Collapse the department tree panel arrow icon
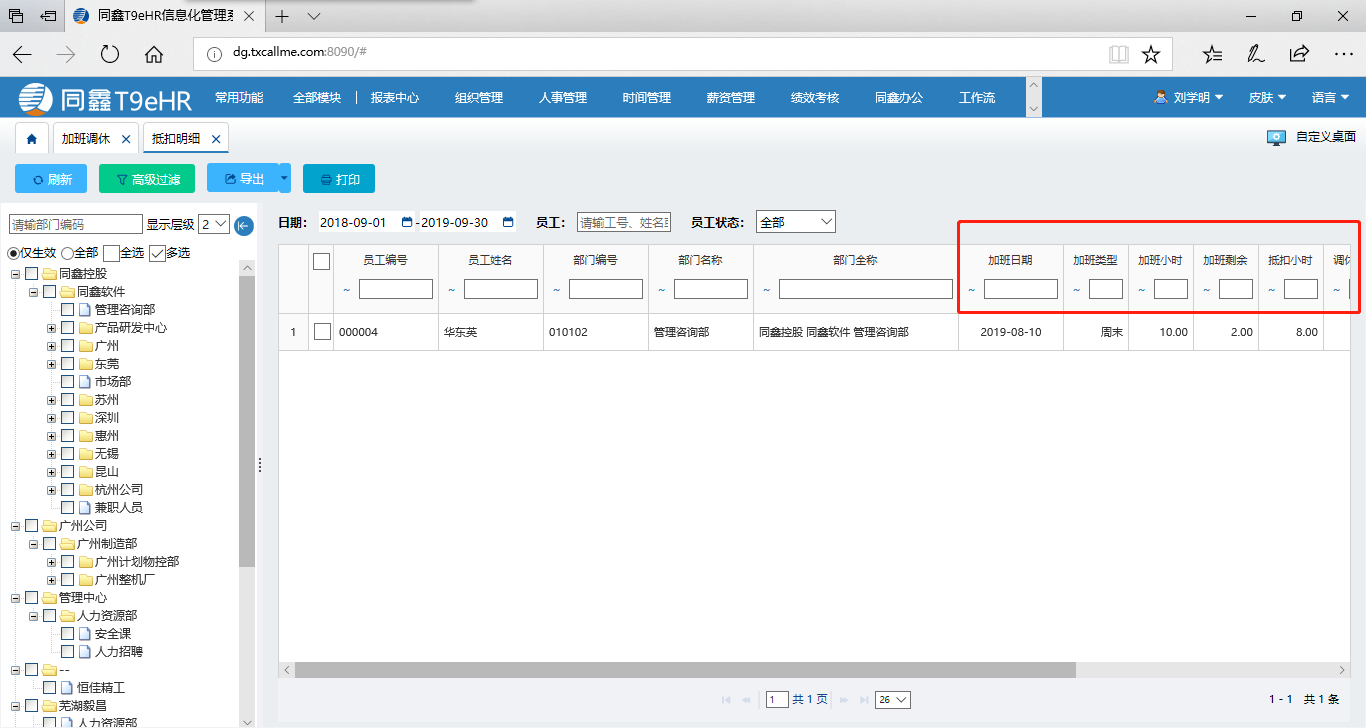This screenshot has width=1366, height=728. [244, 226]
